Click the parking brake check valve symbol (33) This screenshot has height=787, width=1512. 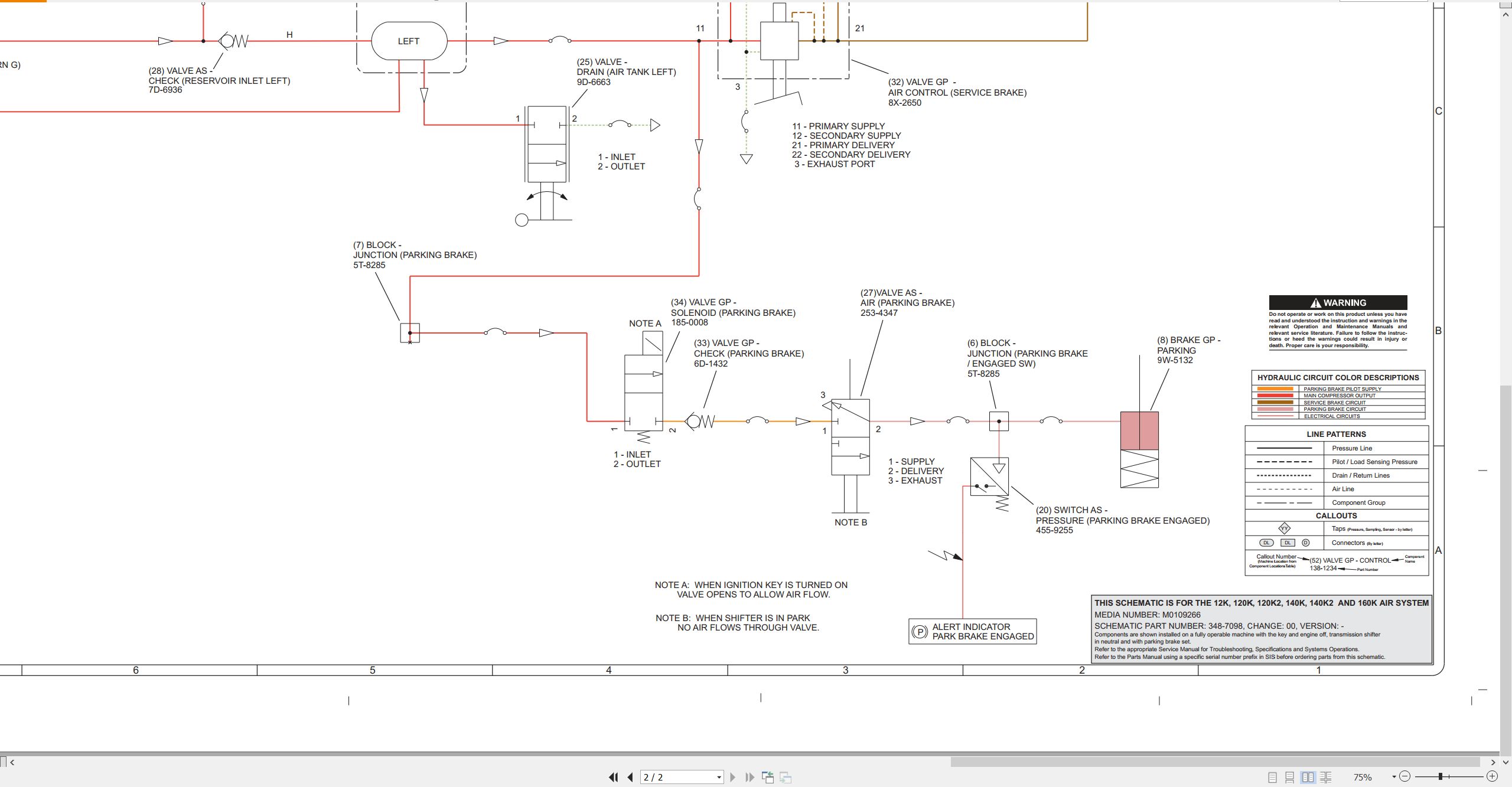coord(700,421)
